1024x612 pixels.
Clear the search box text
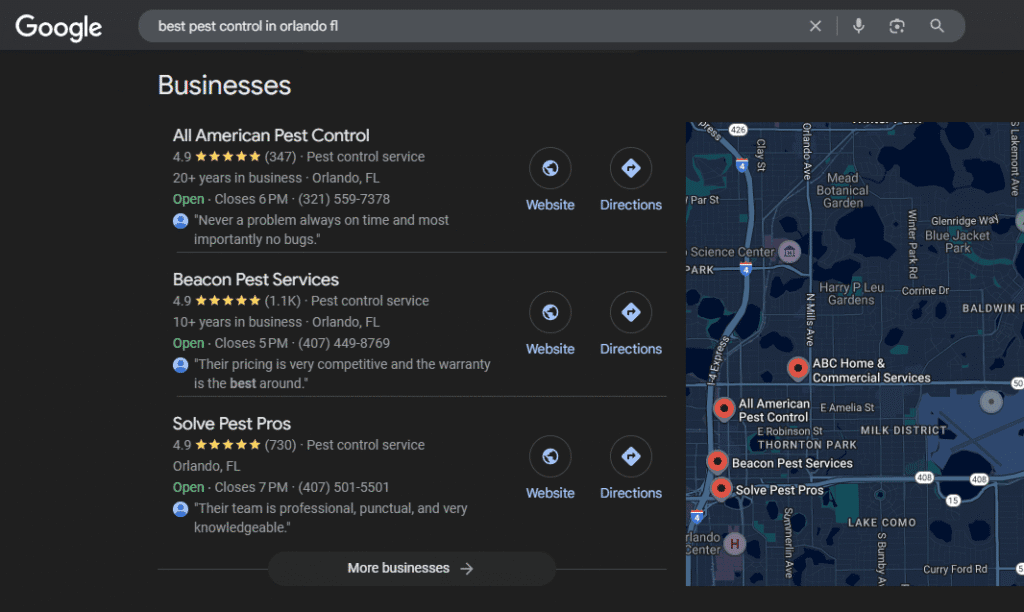tap(815, 26)
